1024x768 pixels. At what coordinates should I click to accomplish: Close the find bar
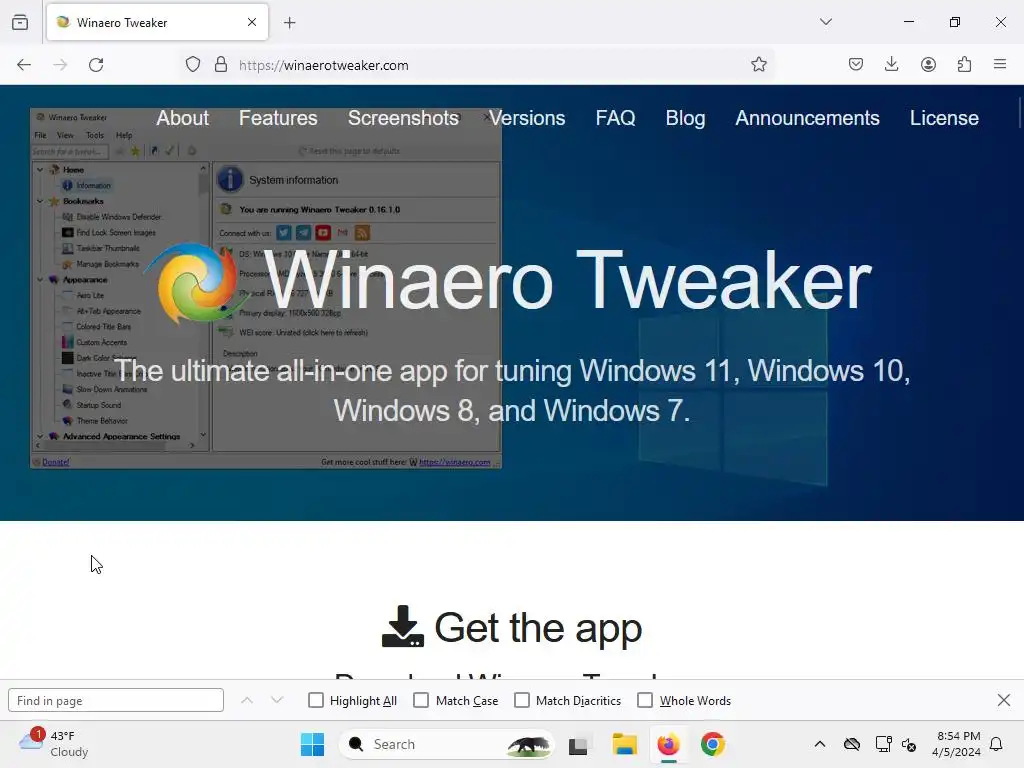1004,700
